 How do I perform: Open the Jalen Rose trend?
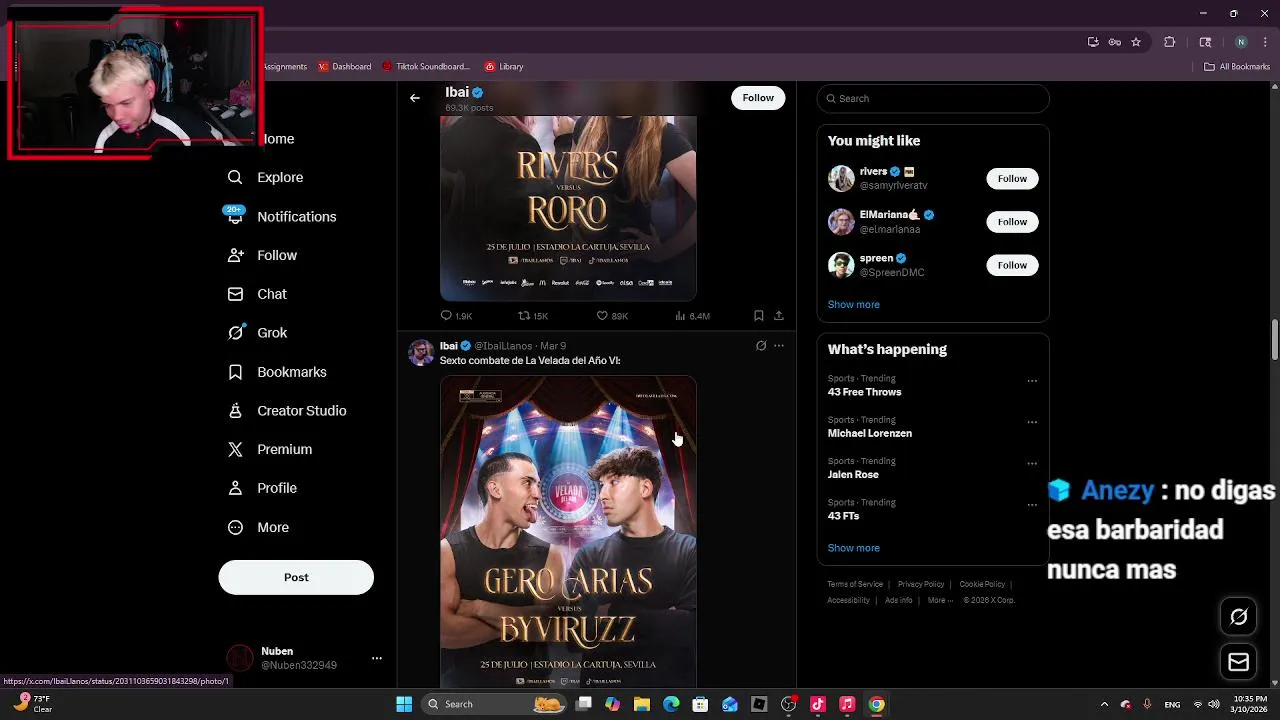coord(853,475)
